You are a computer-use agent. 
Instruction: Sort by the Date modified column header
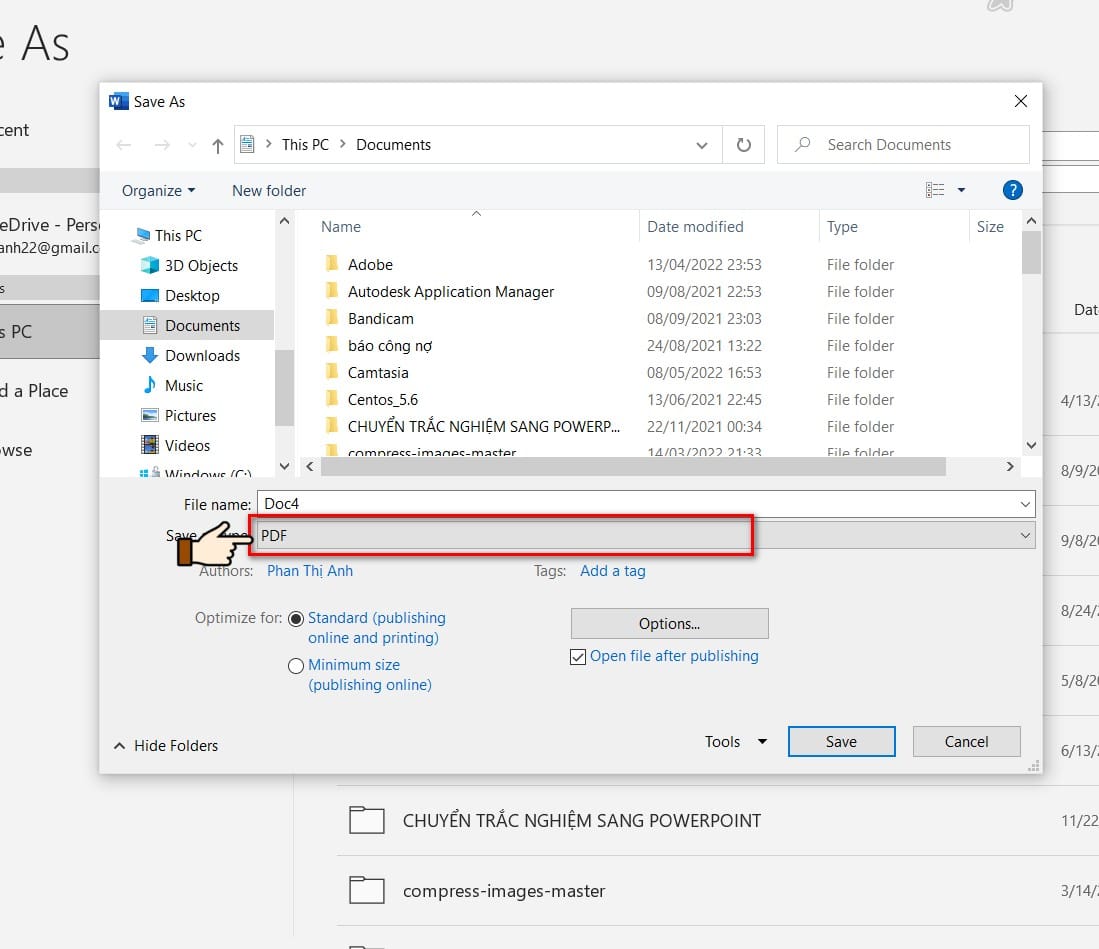coord(695,226)
